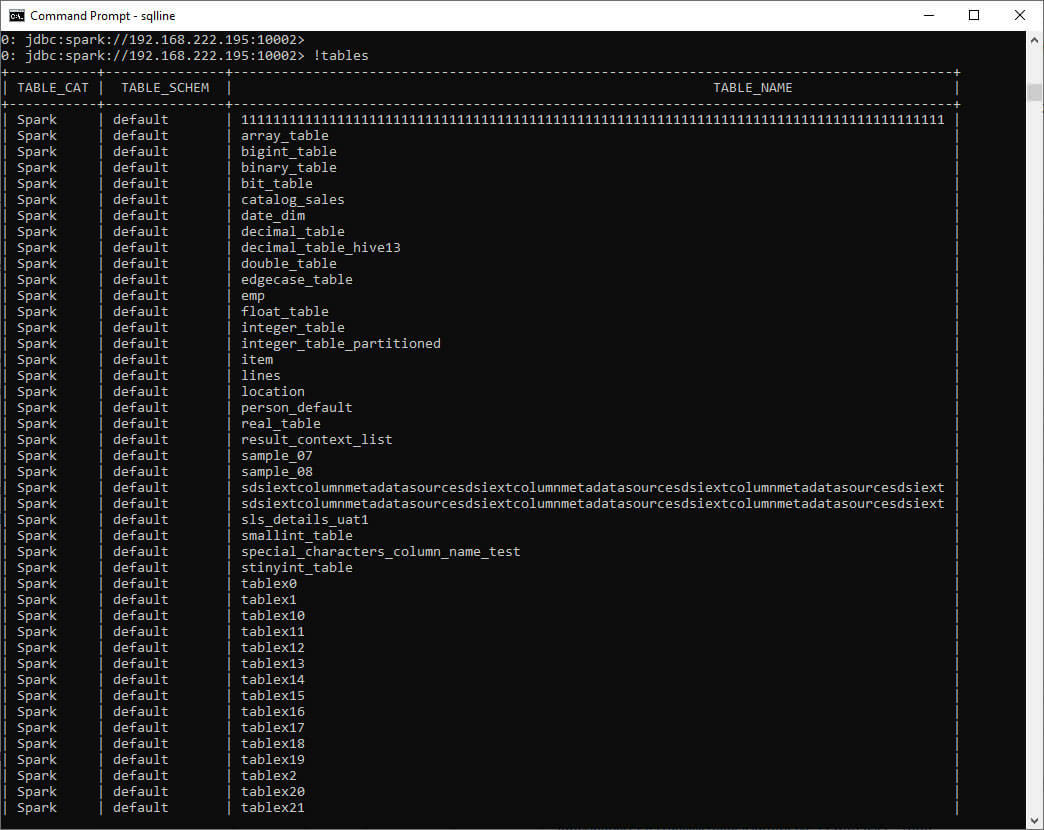1044x830 pixels.
Task: Click the scrollbar thumb
Action: click(x=1035, y=93)
